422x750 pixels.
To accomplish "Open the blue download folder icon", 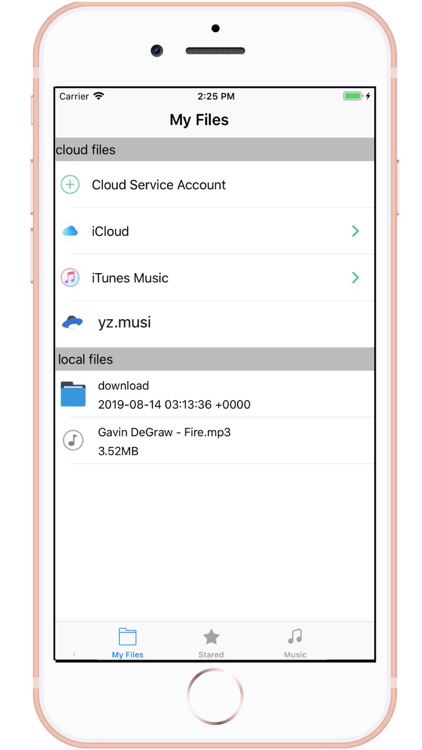I will click(73, 394).
